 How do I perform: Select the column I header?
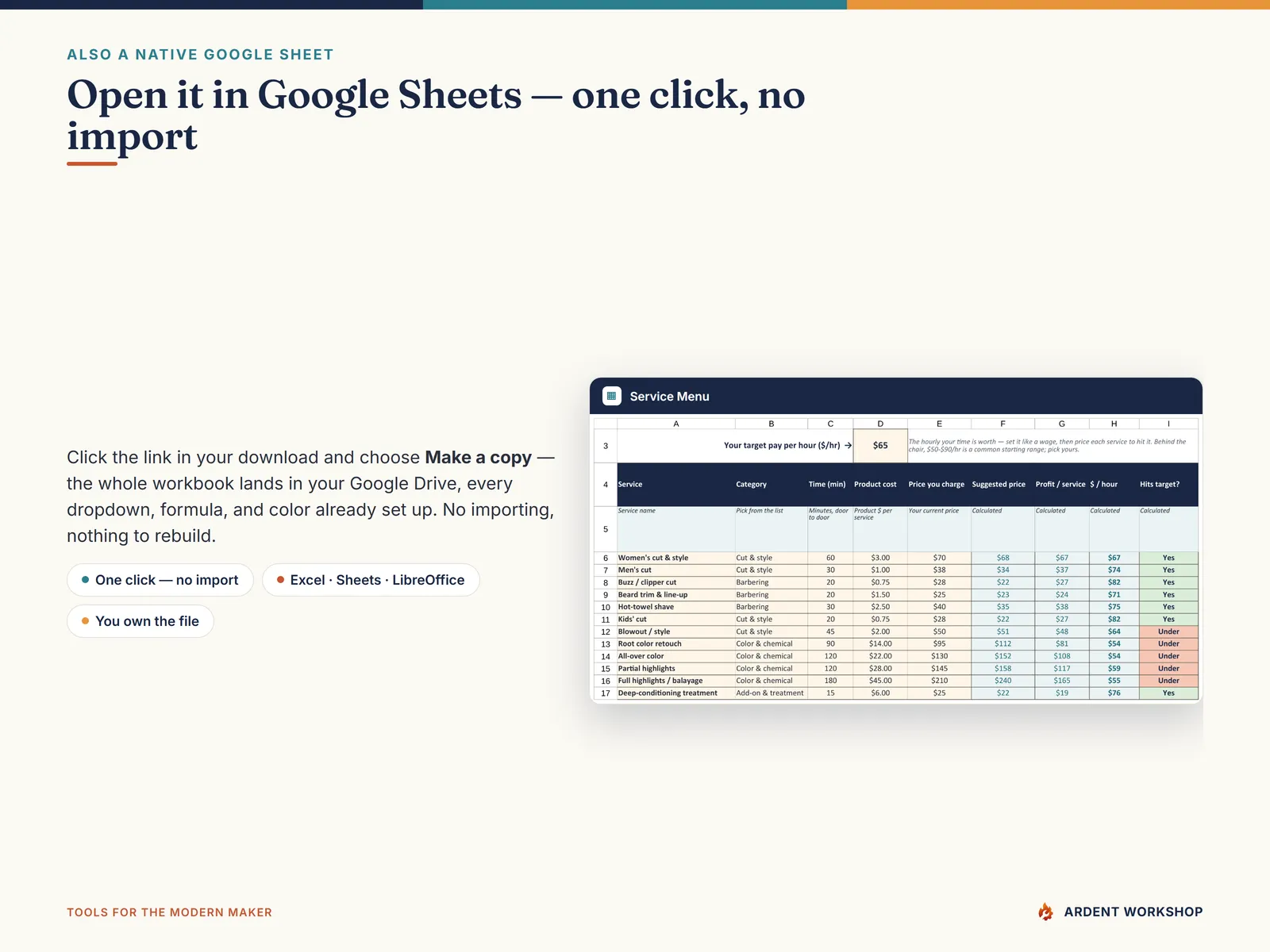pos(1168,424)
